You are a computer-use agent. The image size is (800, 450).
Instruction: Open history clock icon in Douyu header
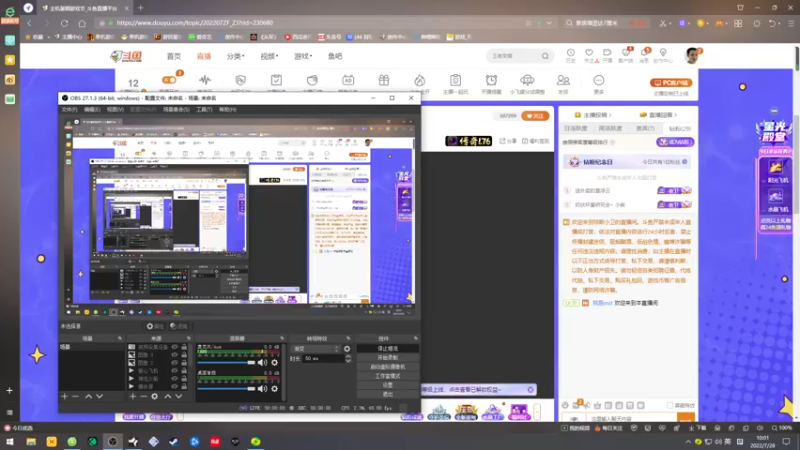tap(570, 53)
